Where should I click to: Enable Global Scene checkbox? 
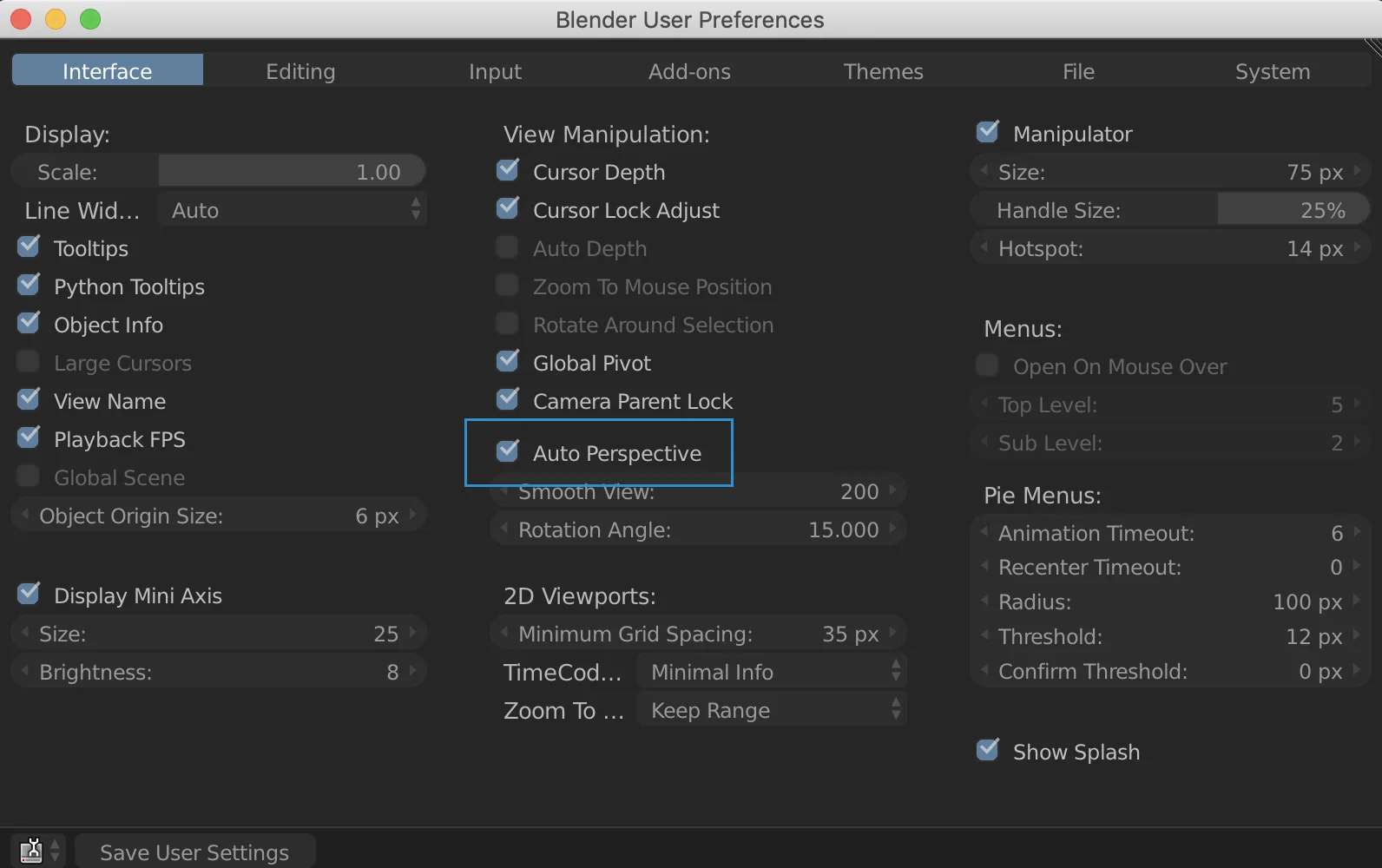29,477
